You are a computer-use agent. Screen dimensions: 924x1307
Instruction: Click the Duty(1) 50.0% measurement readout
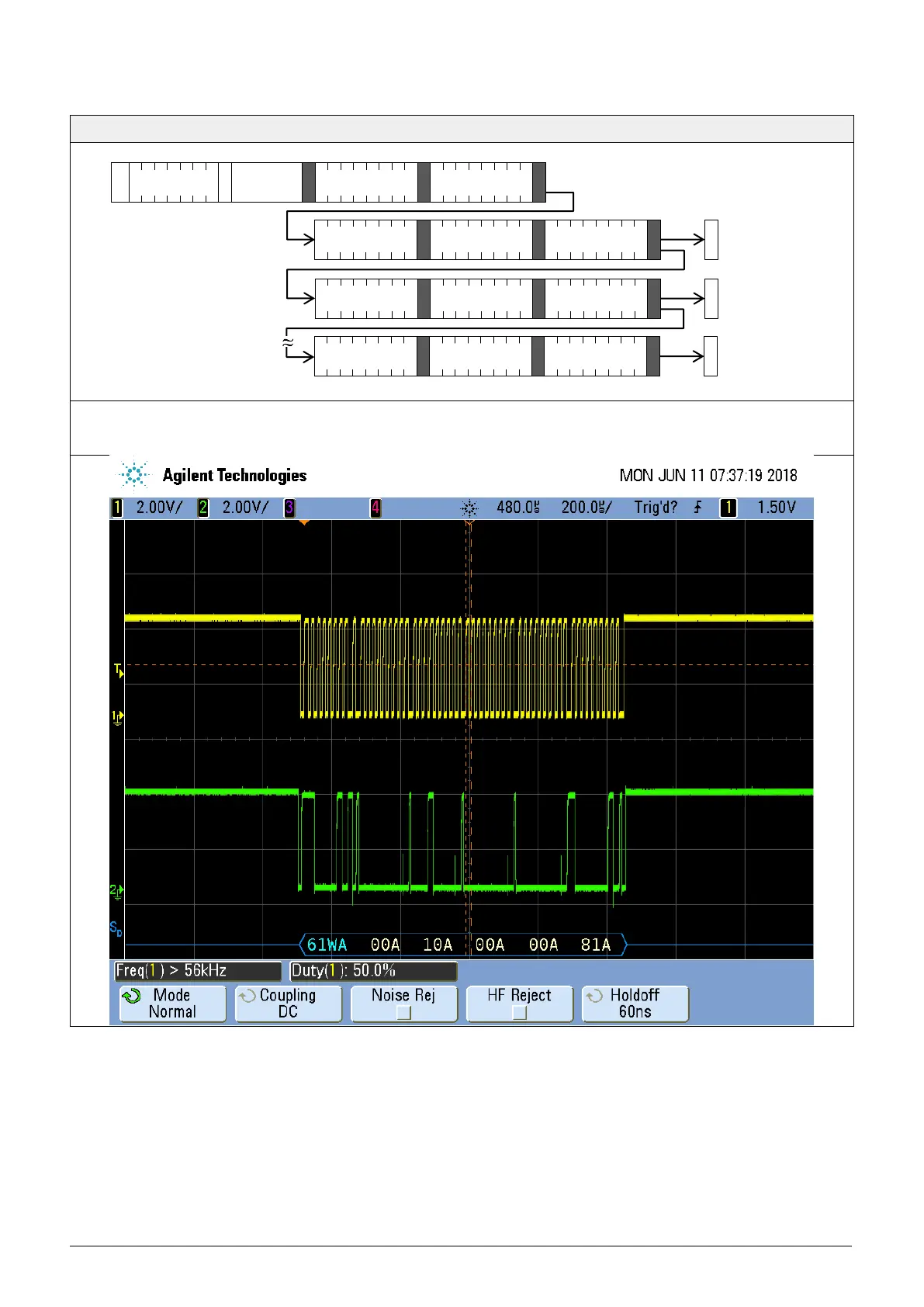click(372, 971)
